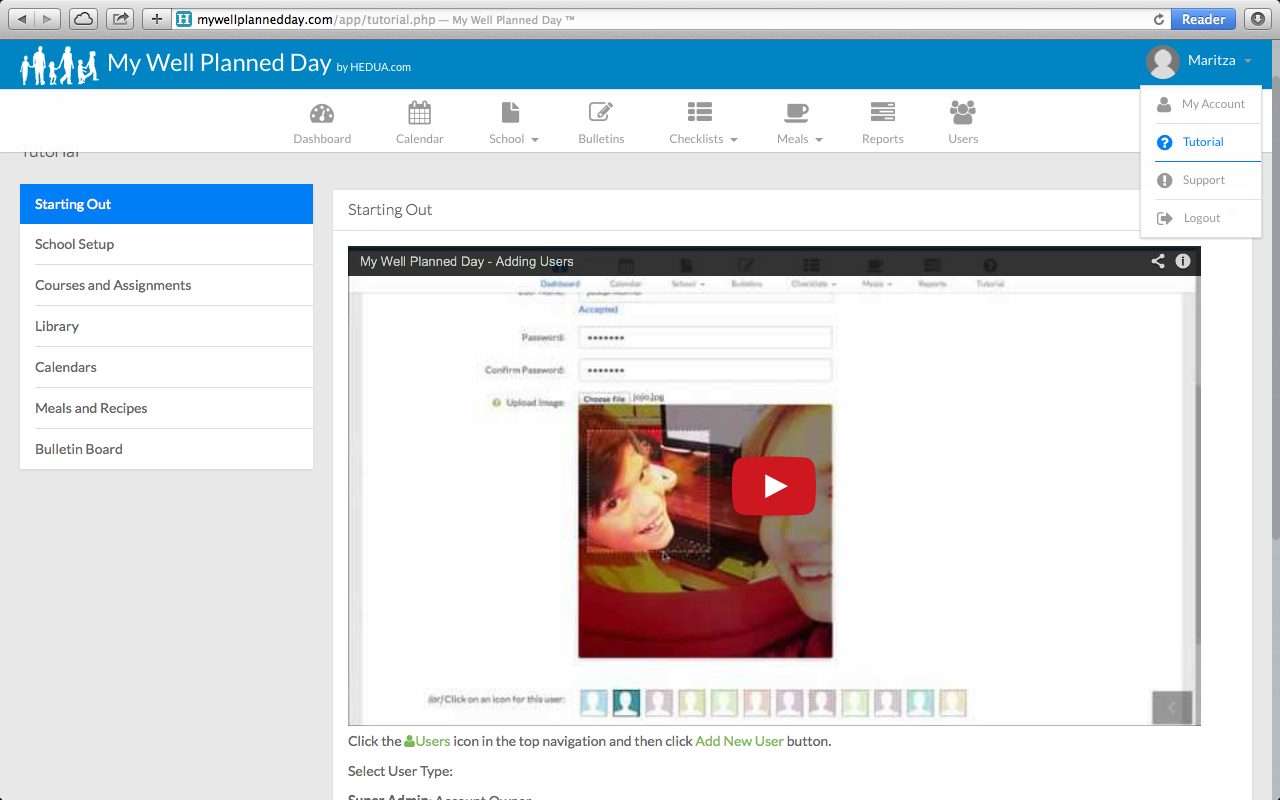
Task: Add a bookmark with the plus button
Action: 157,19
